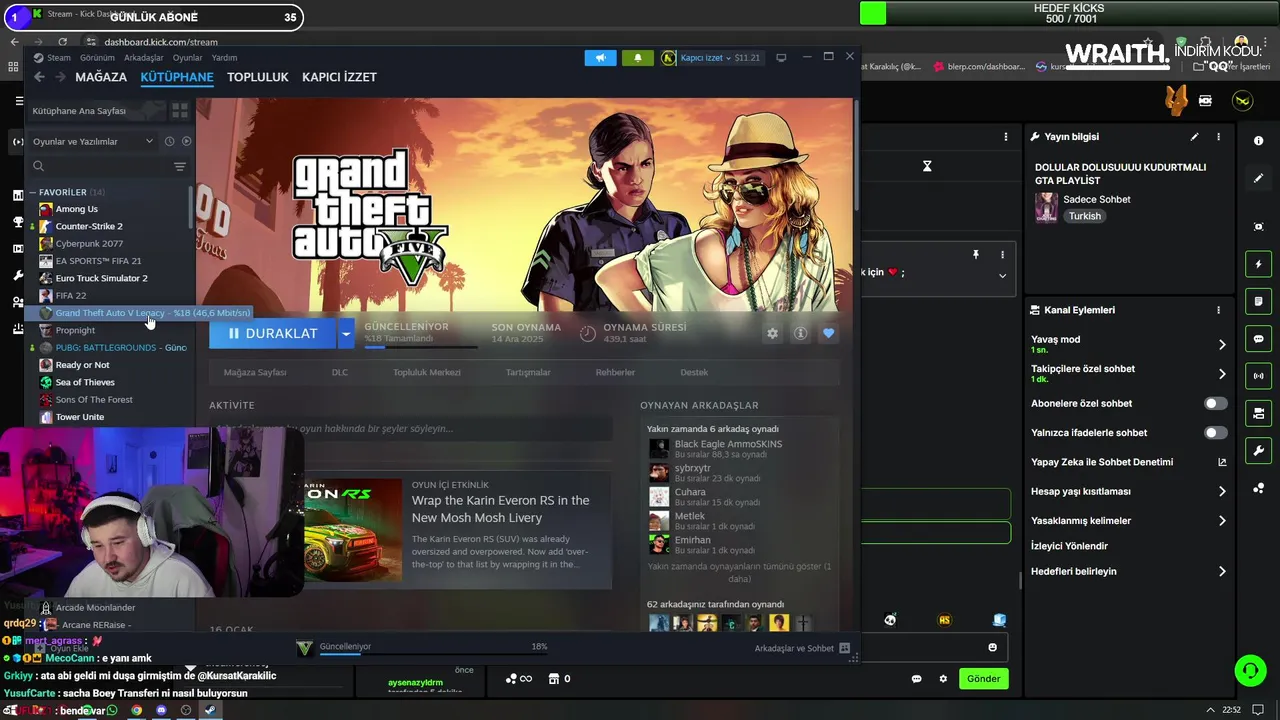The image size is (1280, 720).
Task: Click the activity comment input field
Action: coord(410,429)
